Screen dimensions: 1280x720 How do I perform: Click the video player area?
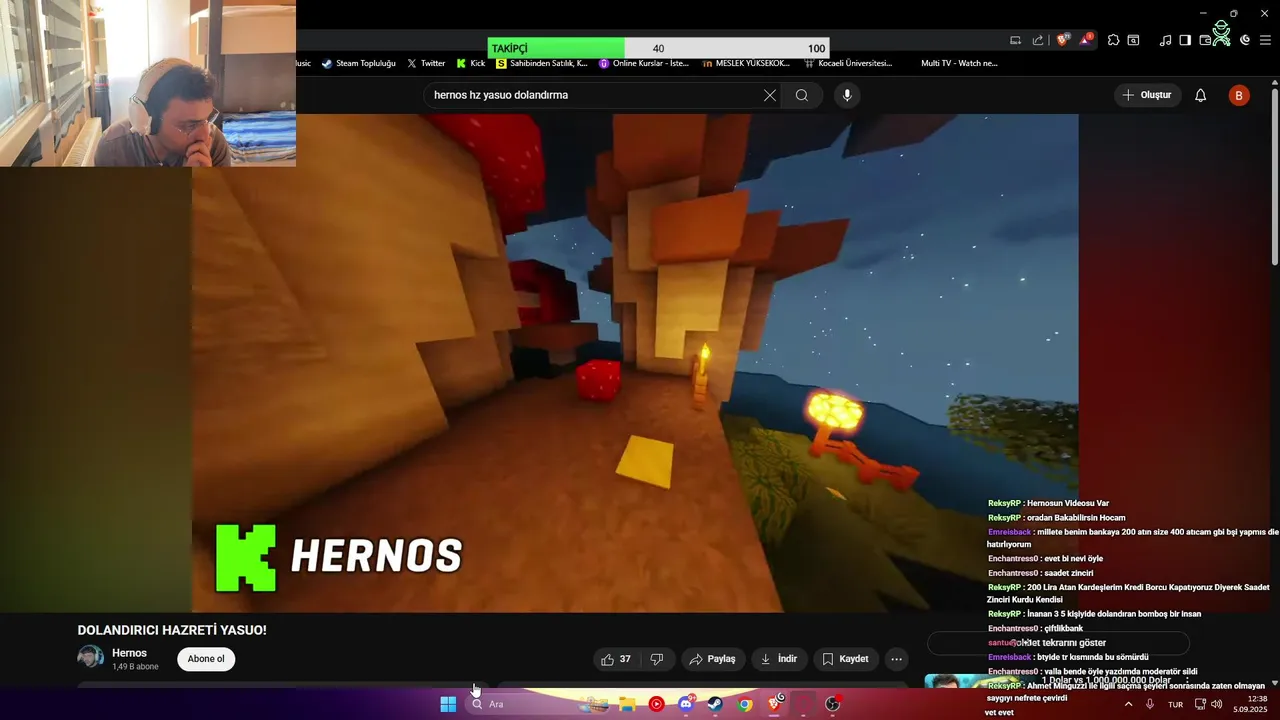click(x=635, y=363)
